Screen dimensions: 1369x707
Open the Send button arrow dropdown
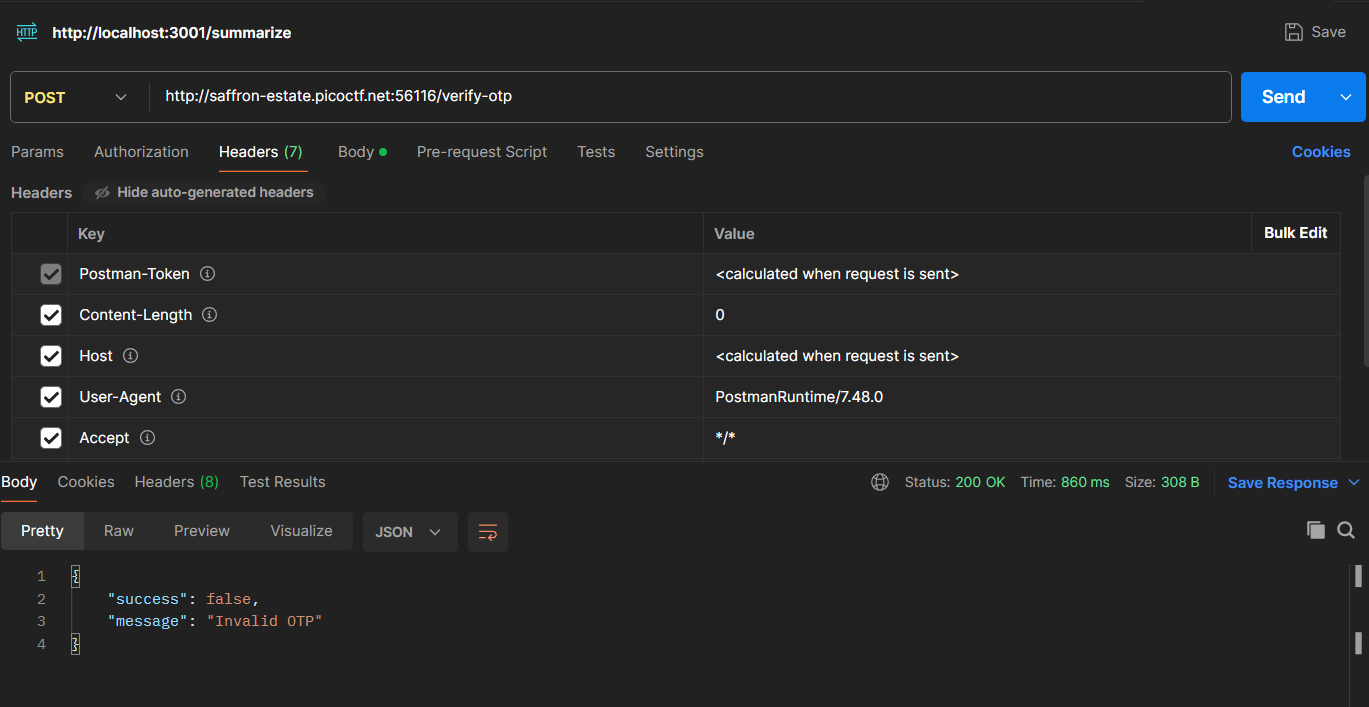[1346, 97]
